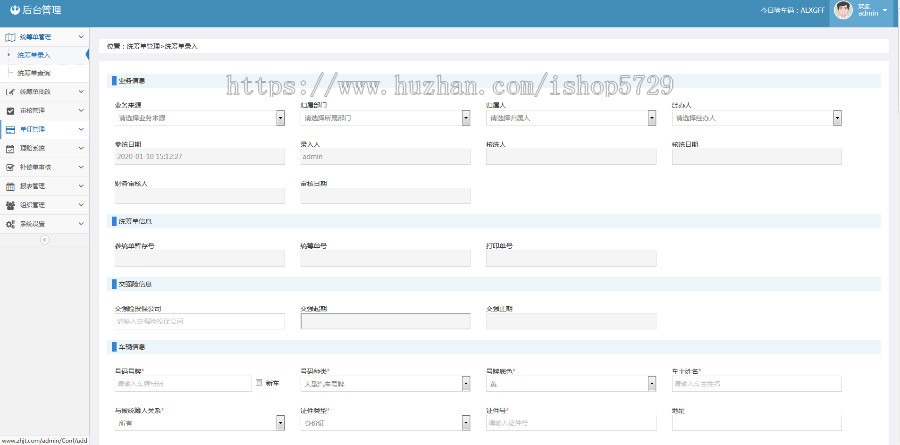Tick the 新车 checkbox

point(259,382)
